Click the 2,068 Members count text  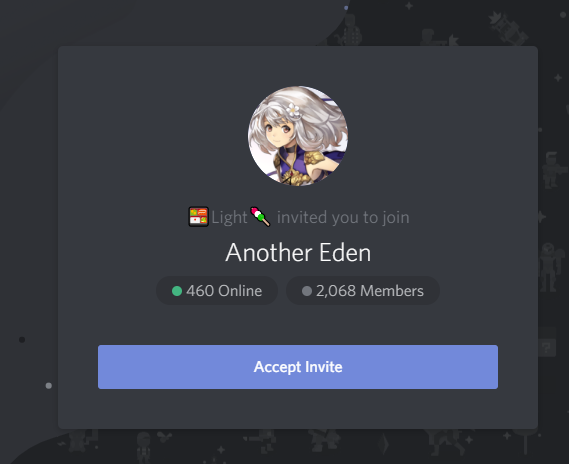point(370,291)
